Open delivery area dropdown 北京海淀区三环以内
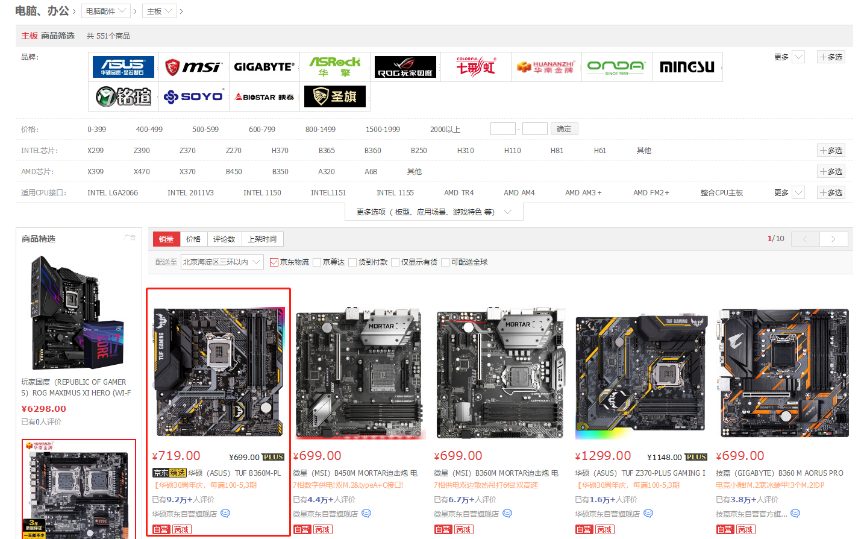This screenshot has height=539, width=867. pyautogui.click(x=222, y=262)
